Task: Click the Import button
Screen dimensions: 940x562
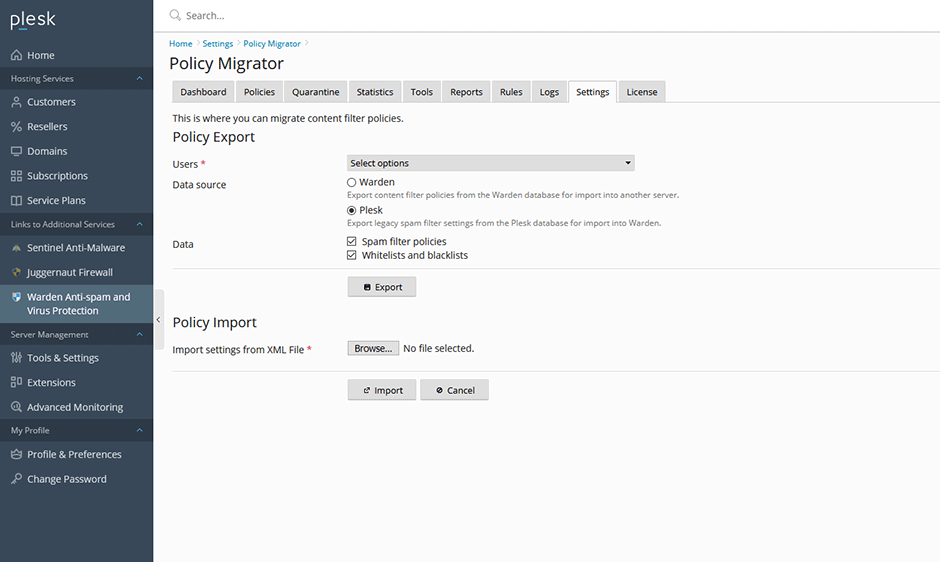Action: (x=382, y=390)
